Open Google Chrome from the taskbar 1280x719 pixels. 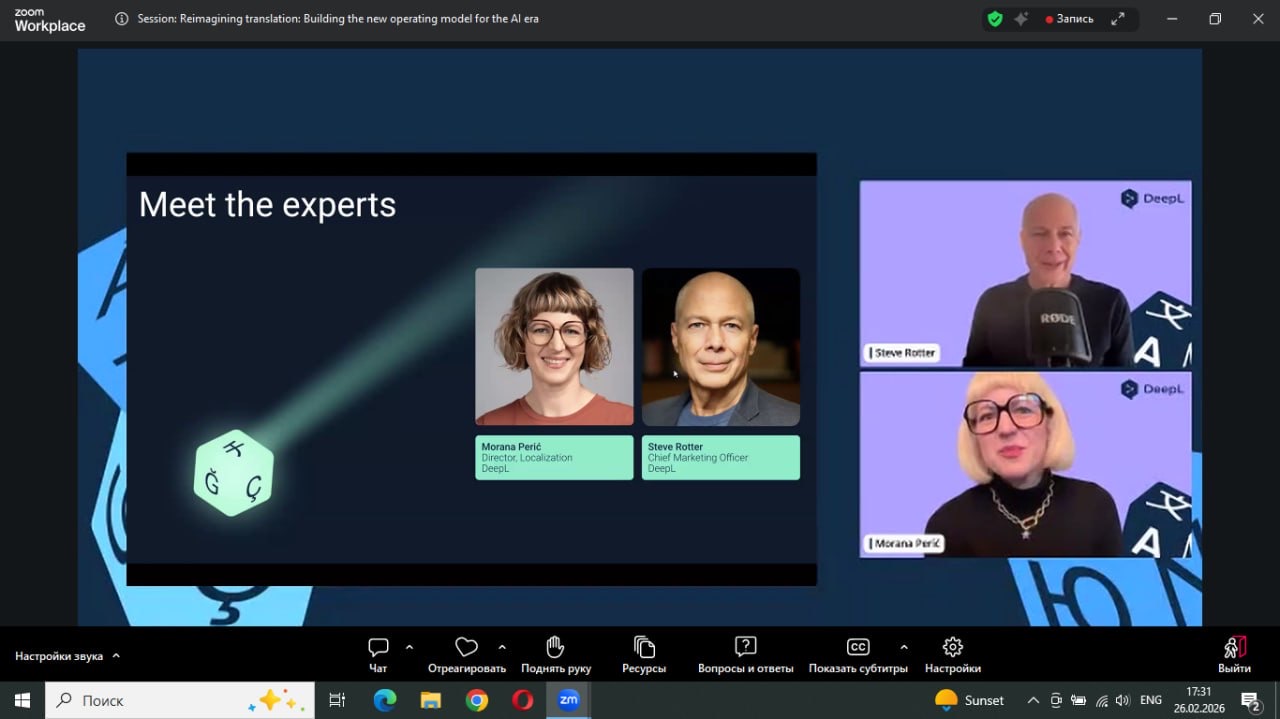click(477, 700)
